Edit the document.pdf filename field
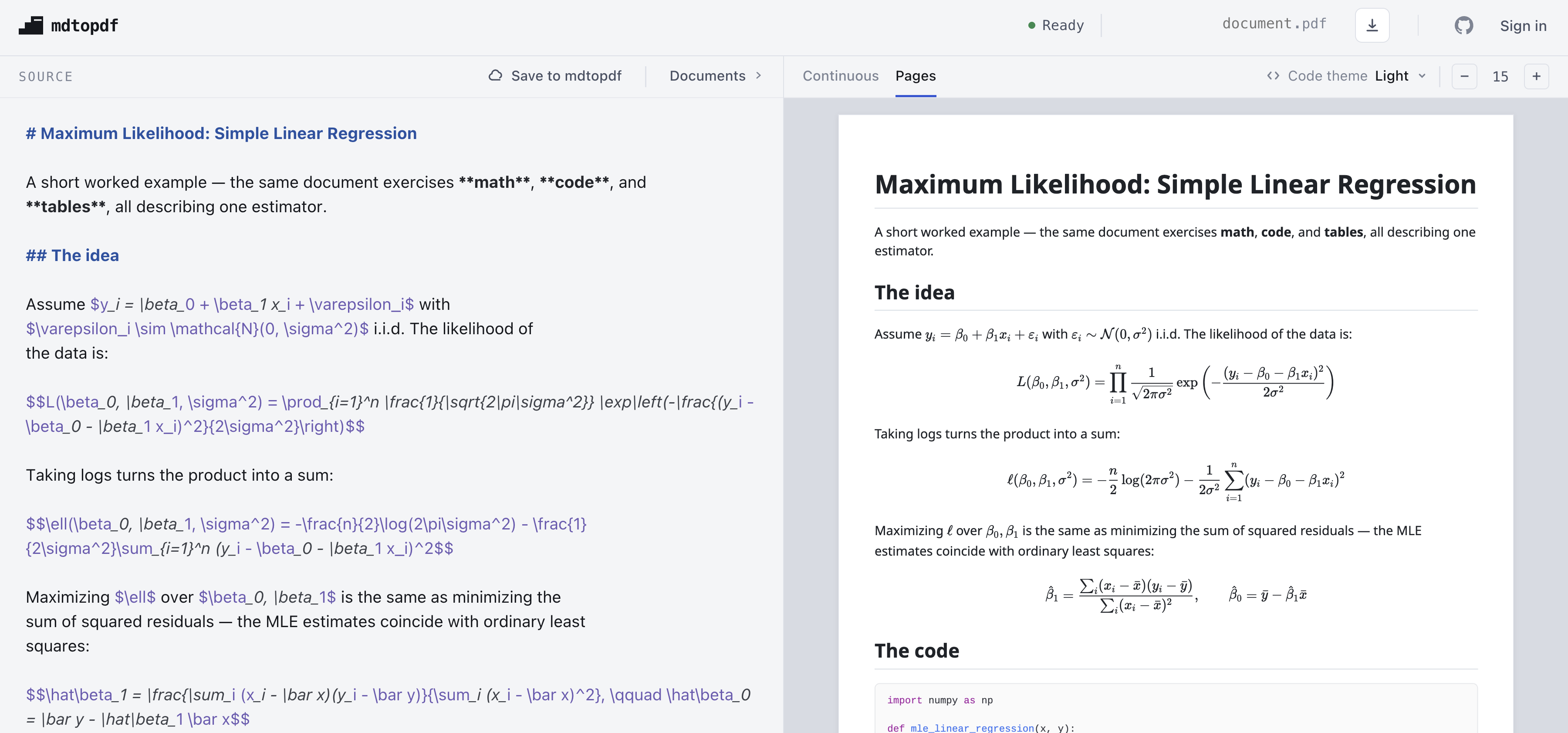Screen dimensions: 1568x733 [x=1274, y=24]
